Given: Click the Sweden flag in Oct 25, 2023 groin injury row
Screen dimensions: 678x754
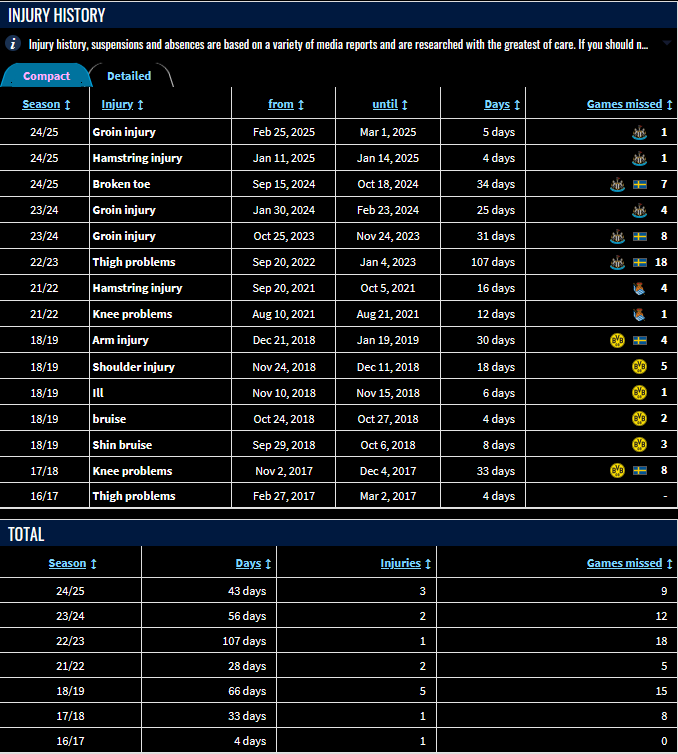Looking at the screenshot, I should click(640, 236).
